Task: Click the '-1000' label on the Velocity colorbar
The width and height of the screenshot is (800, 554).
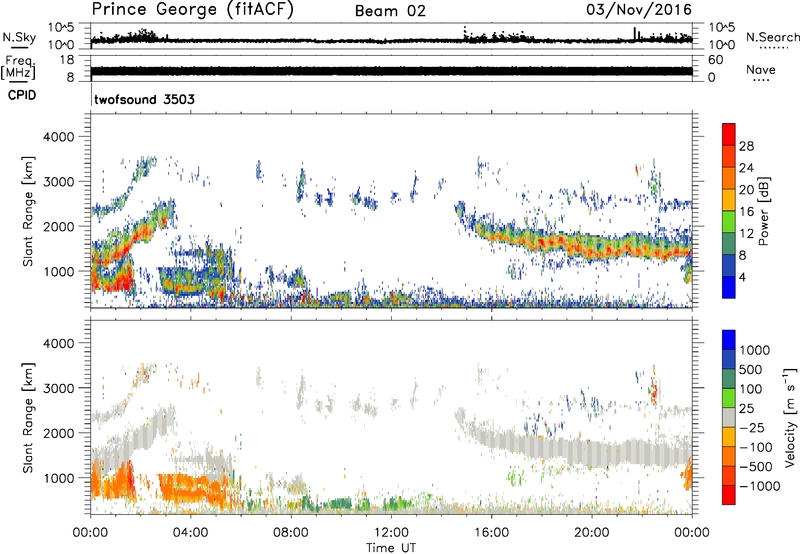Action: tap(760, 486)
